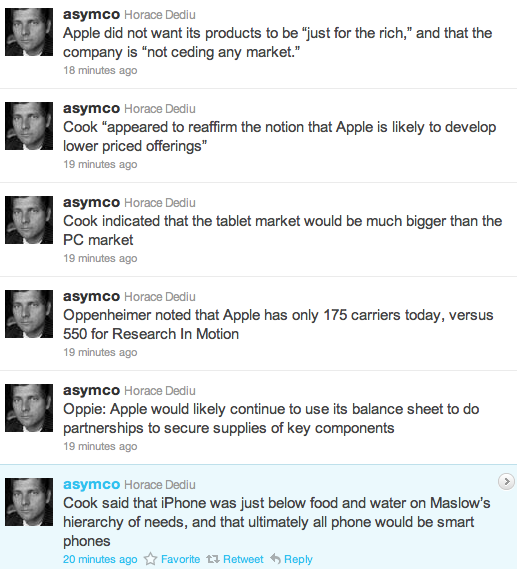
Task: Click avatar beside the Oppie balance sheet tweet
Action: click(x=29, y=408)
